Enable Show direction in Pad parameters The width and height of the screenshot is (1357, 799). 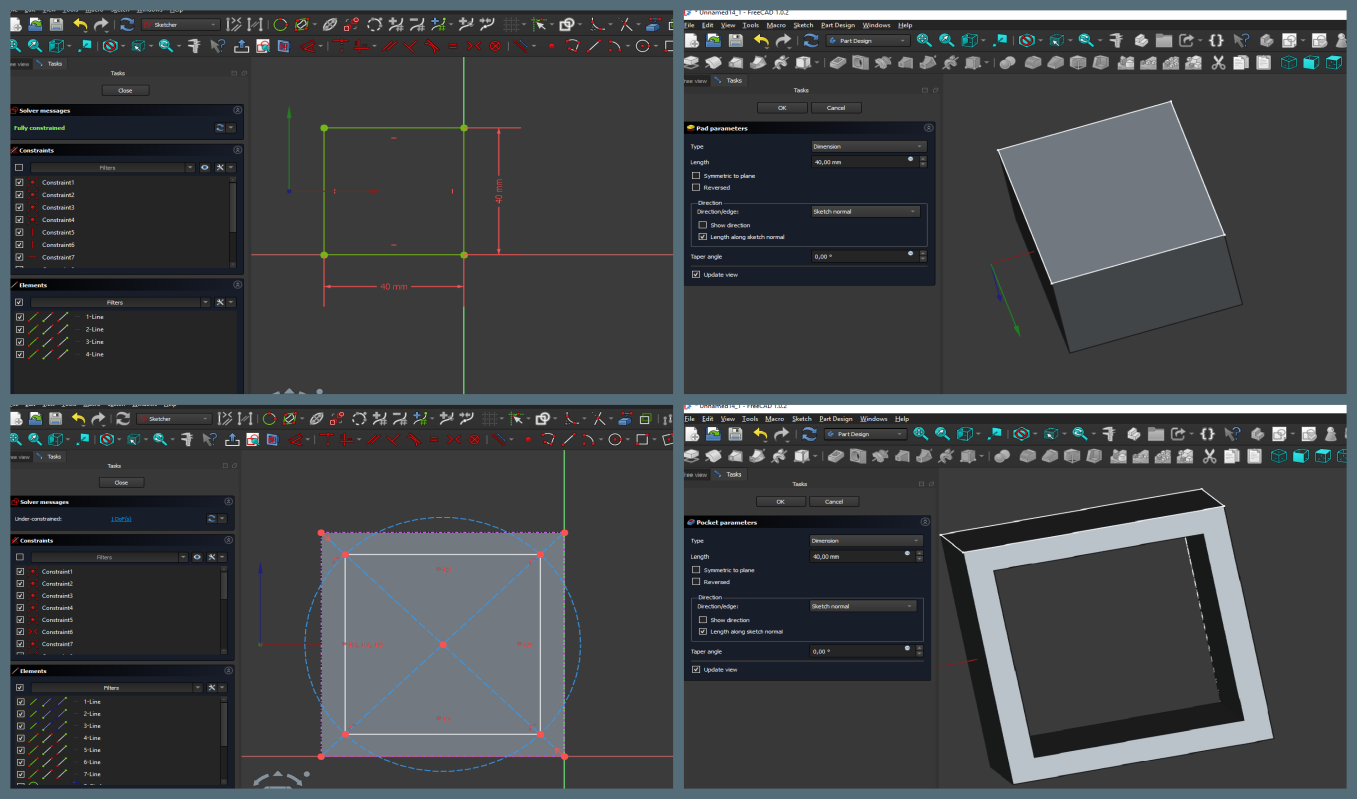(x=703, y=225)
